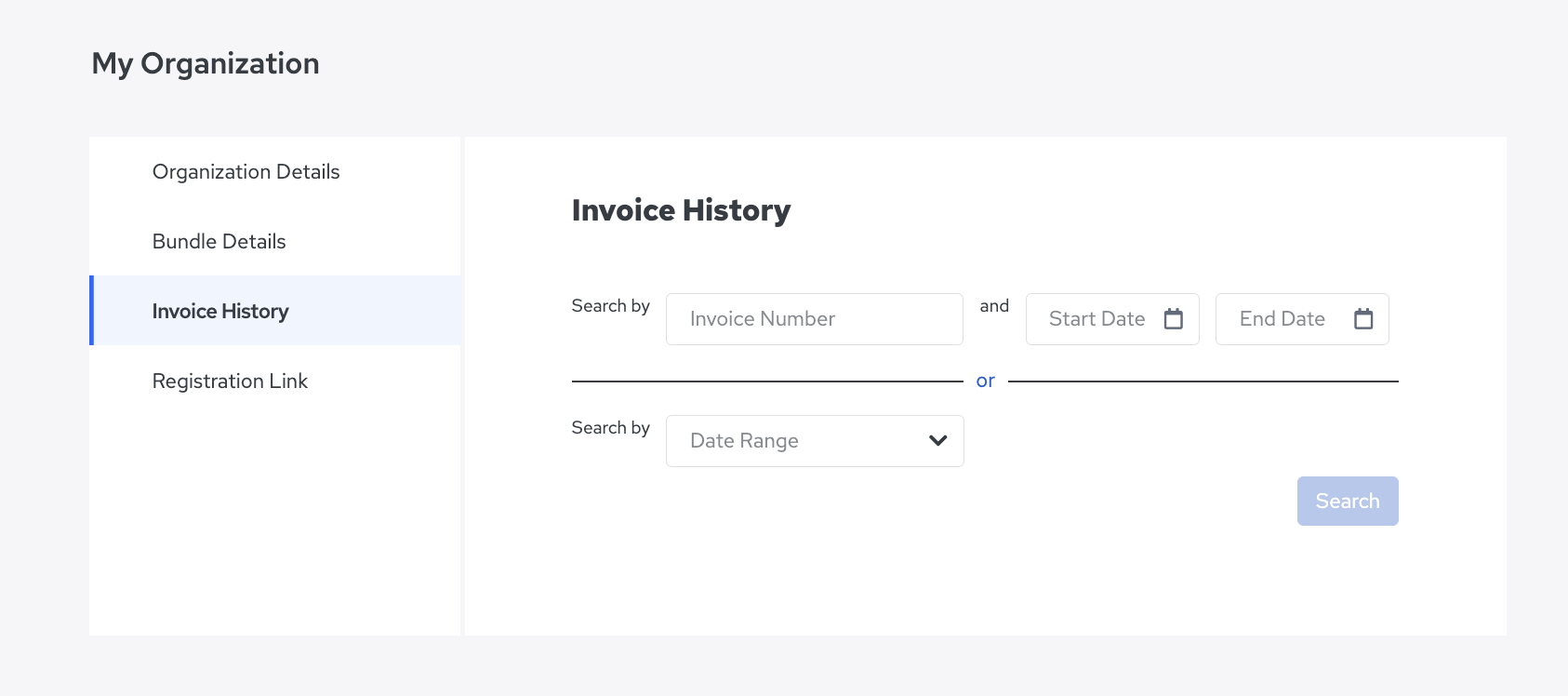Open the Registration Link page
The width and height of the screenshot is (1568, 696).
tap(275, 381)
